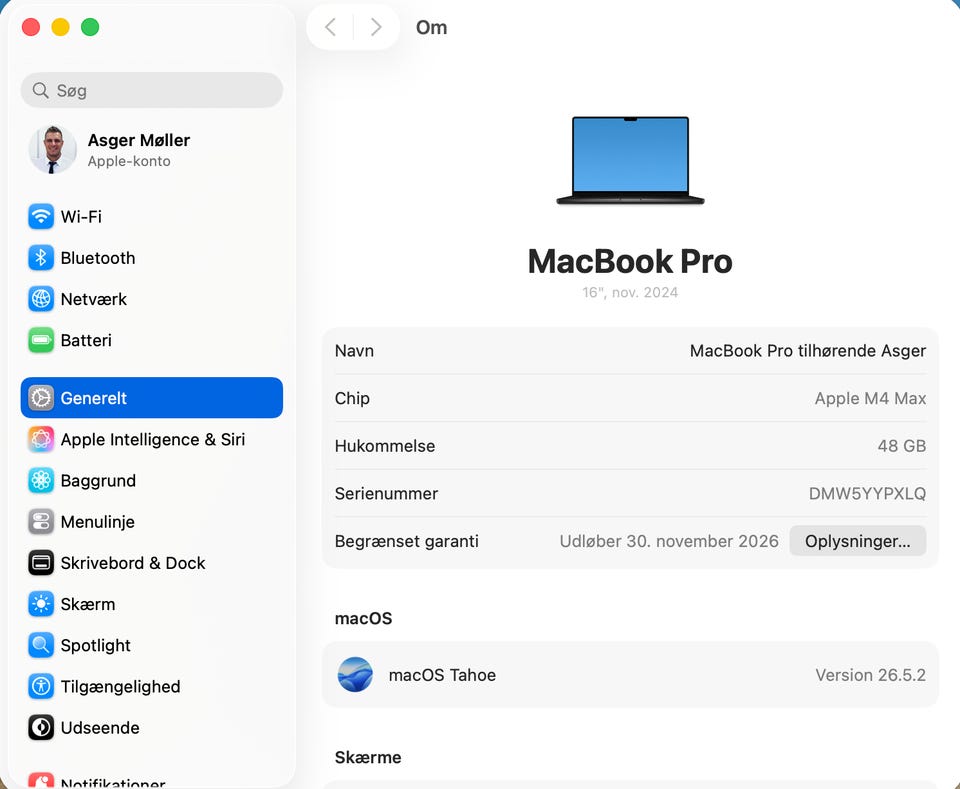The width and height of the screenshot is (960, 789).
Task: Open the Menulinje icon
Action: (x=41, y=522)
